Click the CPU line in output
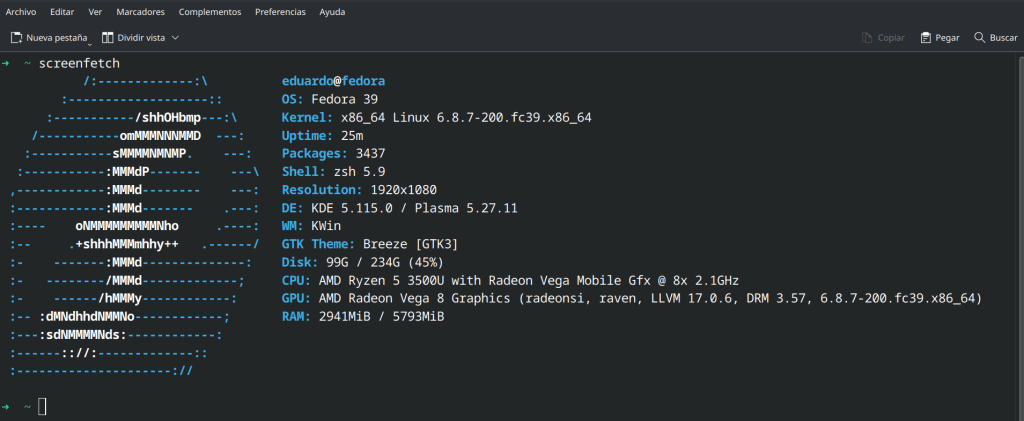The width and height of the screenshot is (1024, 421). pos(511,280)
